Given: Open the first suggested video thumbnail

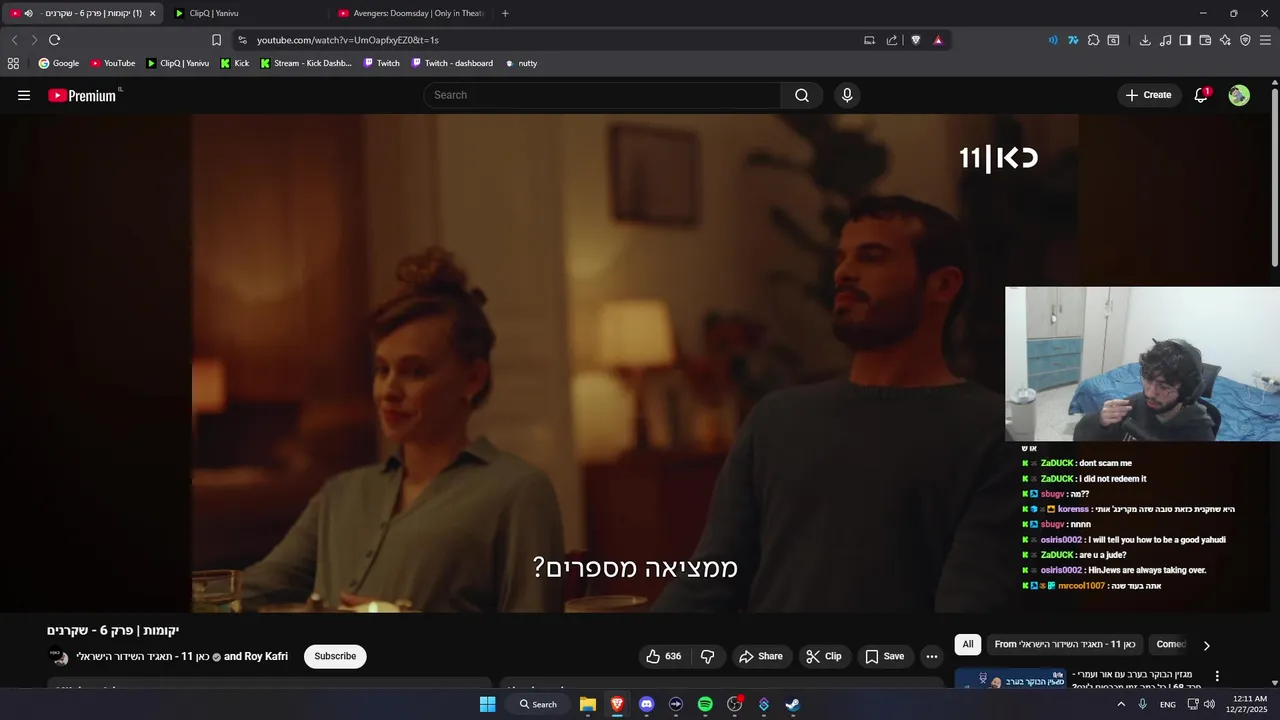Looking at the screenshot, I should 1009,678.
